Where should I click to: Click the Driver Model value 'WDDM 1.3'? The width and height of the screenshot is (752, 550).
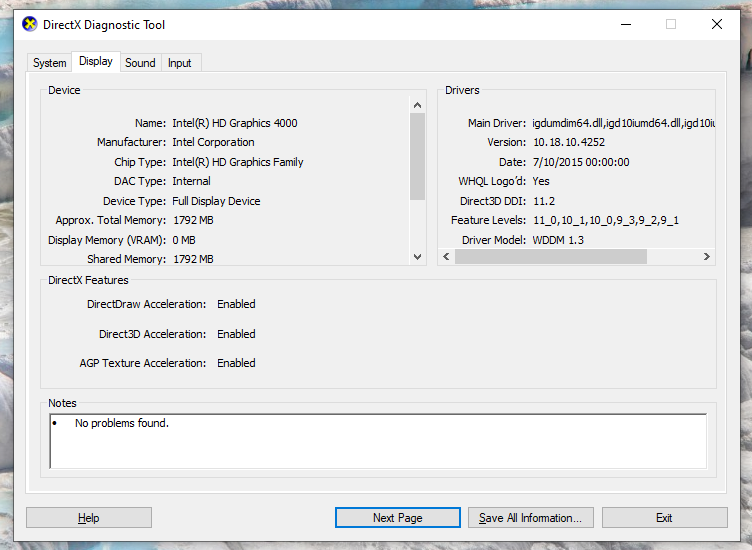558,240
